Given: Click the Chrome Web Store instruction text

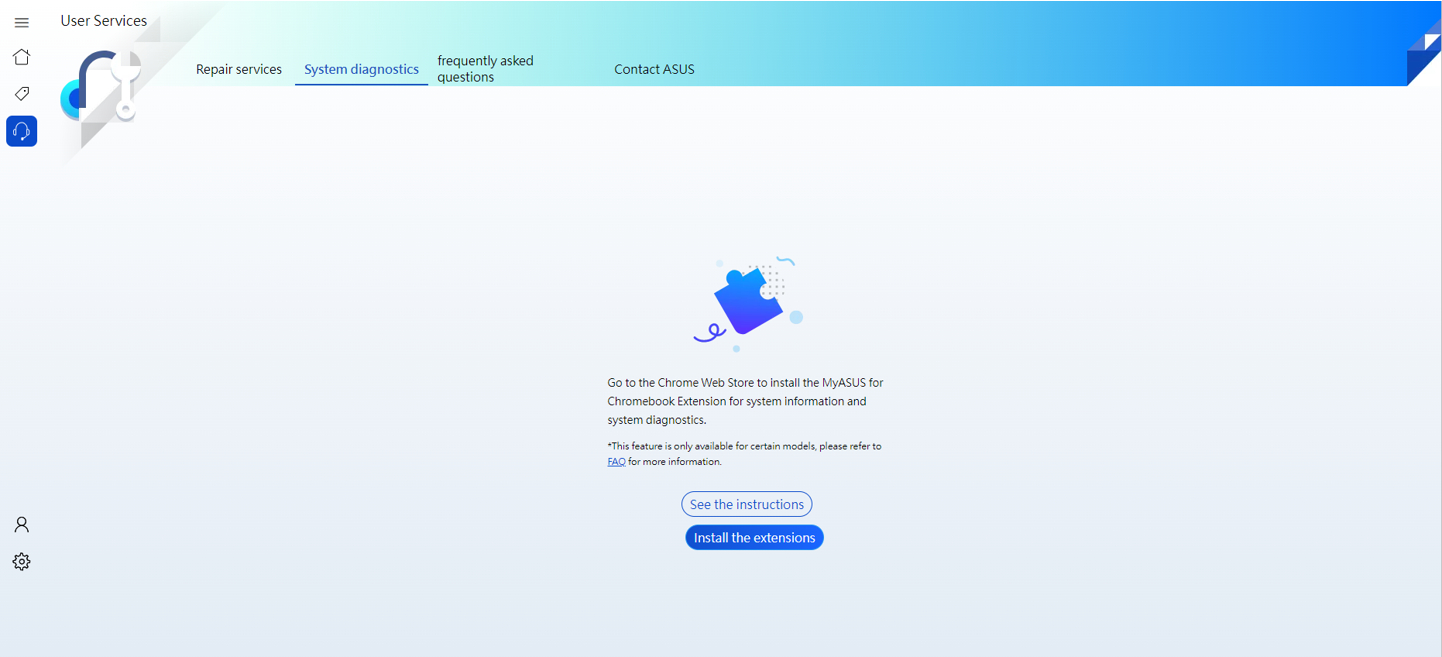Looking at the screenshot, I should [x=745, y=401].
